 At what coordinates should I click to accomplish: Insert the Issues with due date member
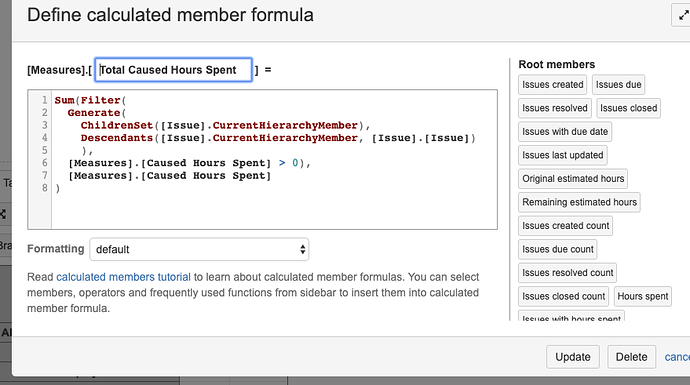[x=565, y=132]
